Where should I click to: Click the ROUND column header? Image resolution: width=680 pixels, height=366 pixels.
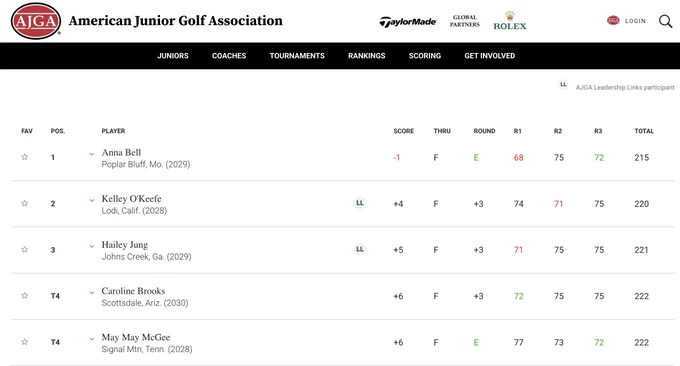click(484, 131)
